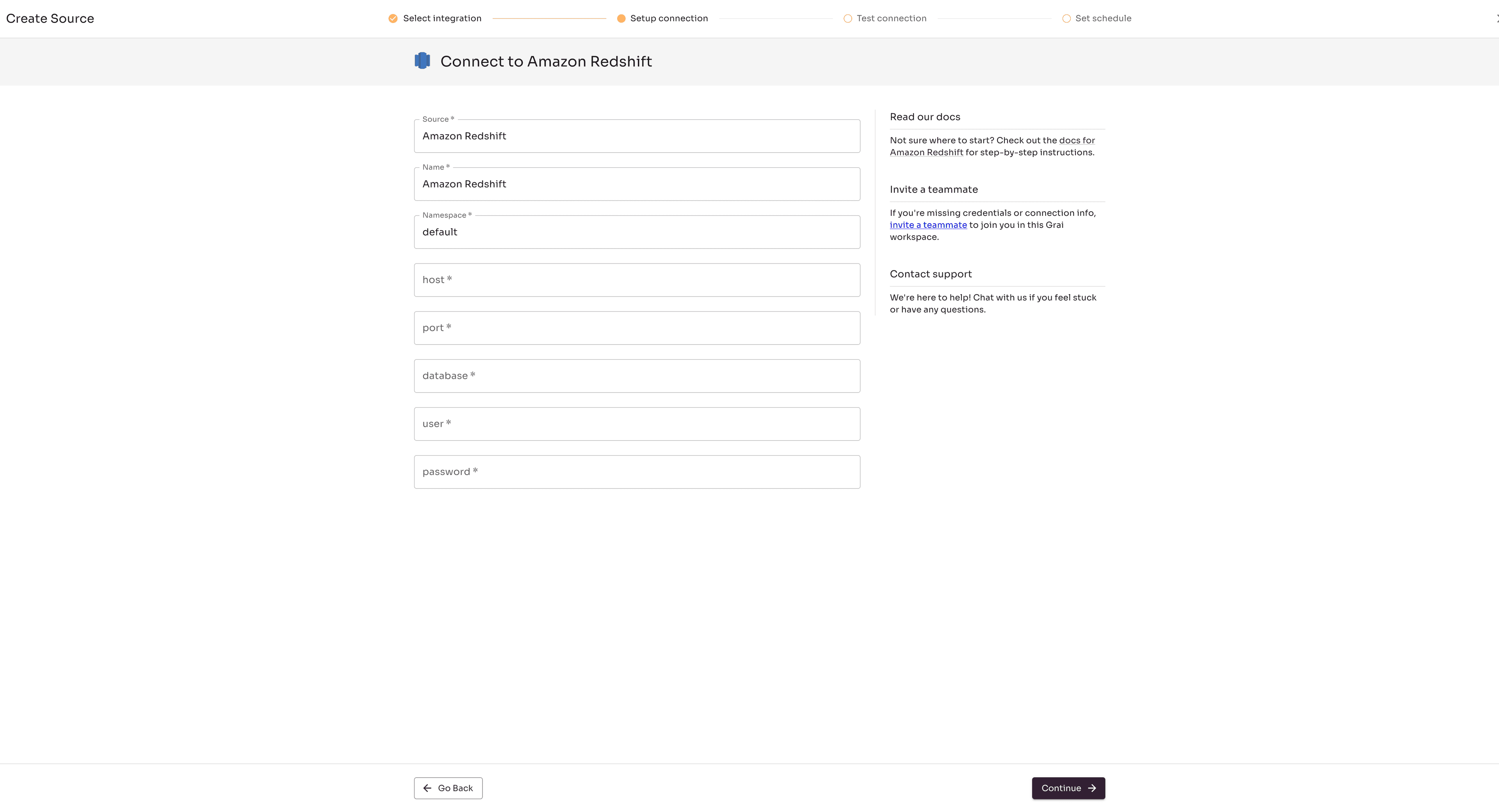Click the orange Setup connection step indicator
Screen dimensions: 1499x812
point(621,18)
